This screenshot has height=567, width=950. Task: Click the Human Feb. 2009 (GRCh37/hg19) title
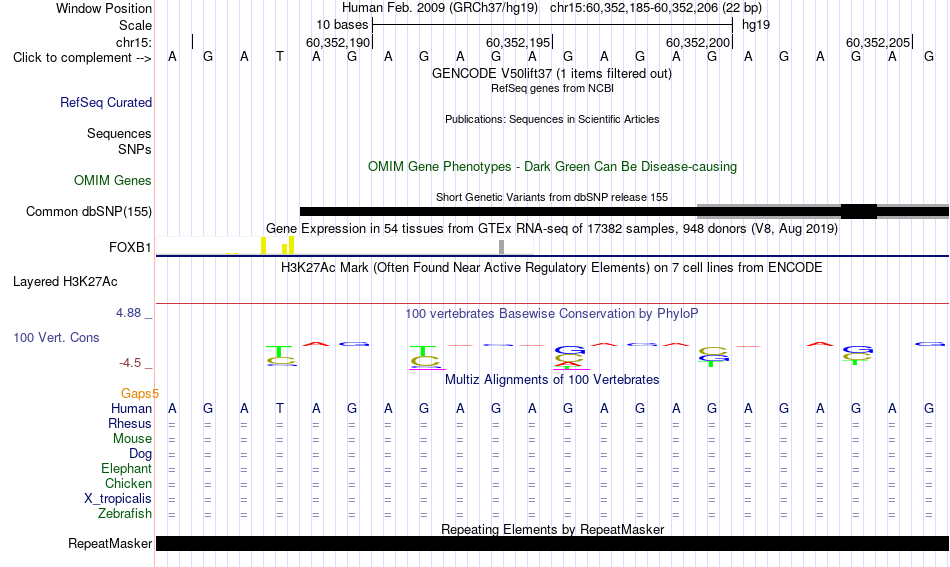tap(440, 8)
